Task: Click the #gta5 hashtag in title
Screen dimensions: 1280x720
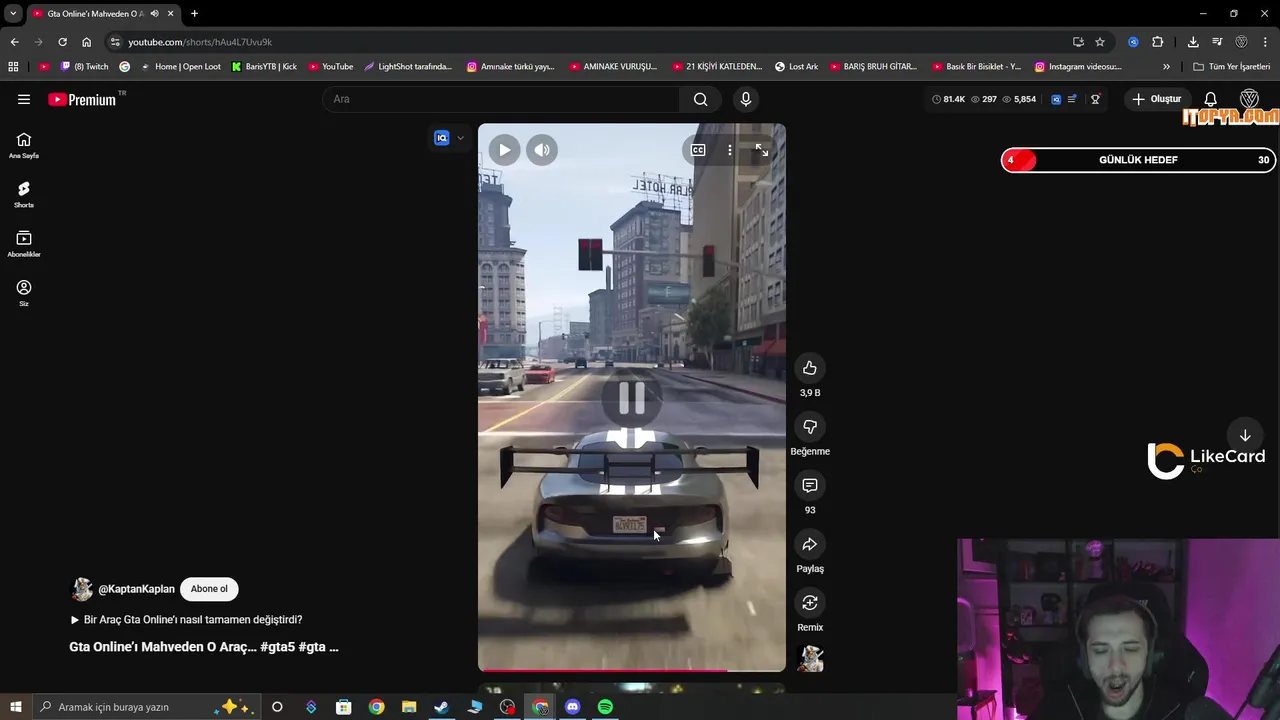Action: [x=277, y=647]
